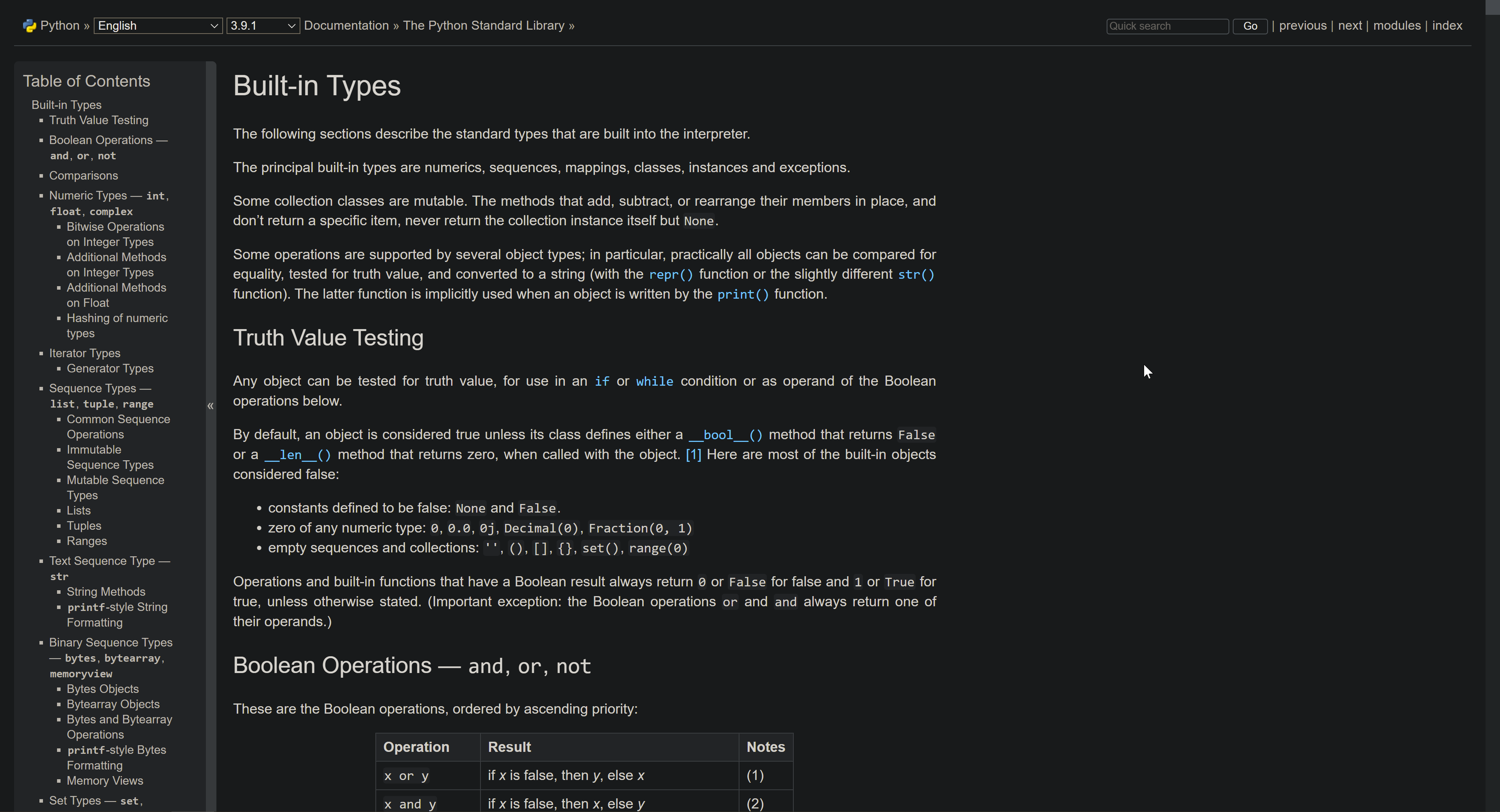Click the [1] footnote reference
Viewport: 1500px width, 812px height.
693,455
